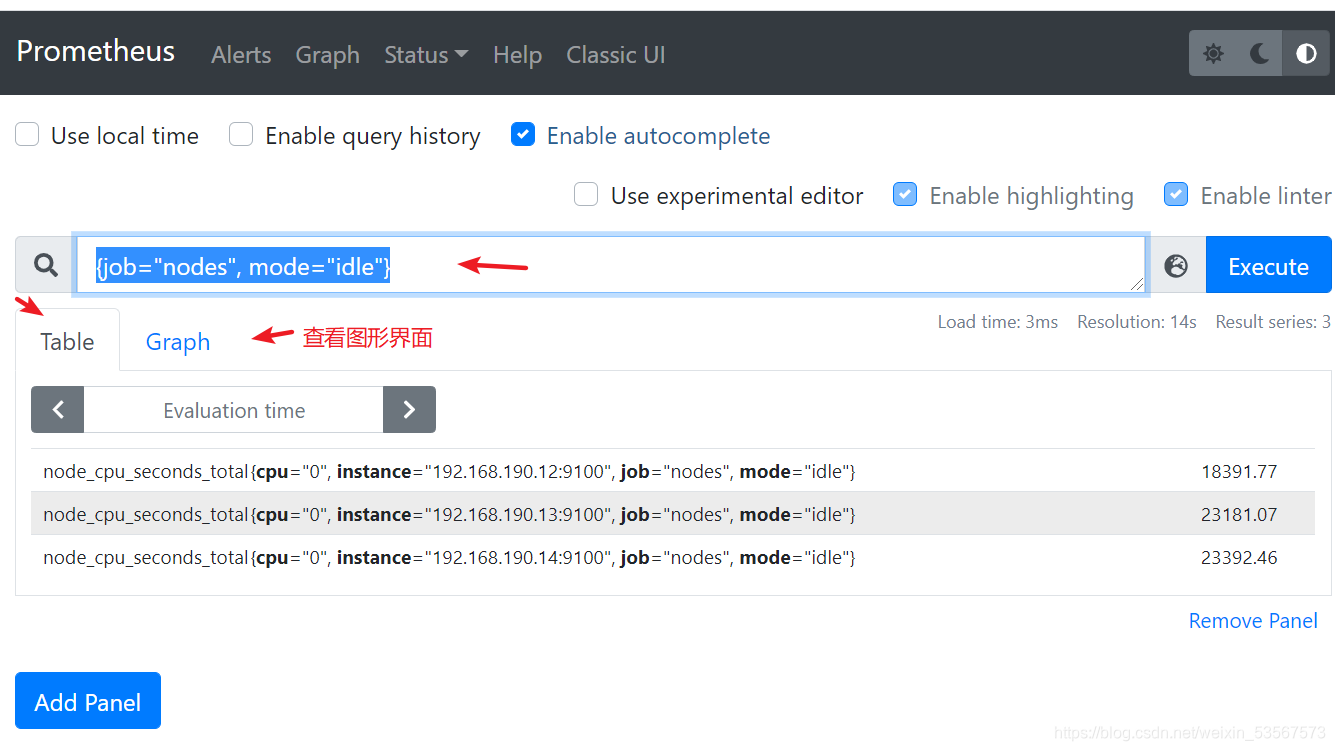
Task: Click the Add Panel button
Action: pyautogui.click(x=88, y=701)
